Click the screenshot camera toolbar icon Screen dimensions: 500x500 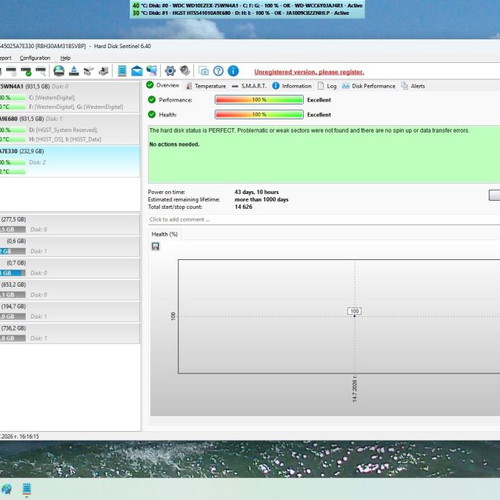click(x=204, y=71)
